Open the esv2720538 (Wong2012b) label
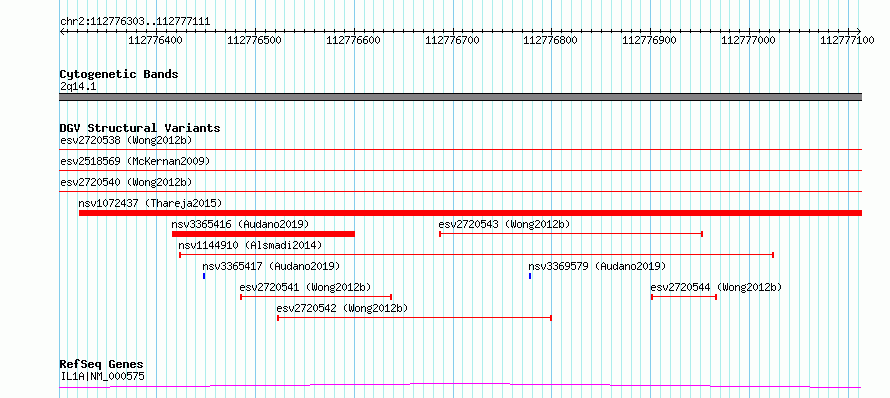Viewport: 890px width, 398px height. coord(126,140)
